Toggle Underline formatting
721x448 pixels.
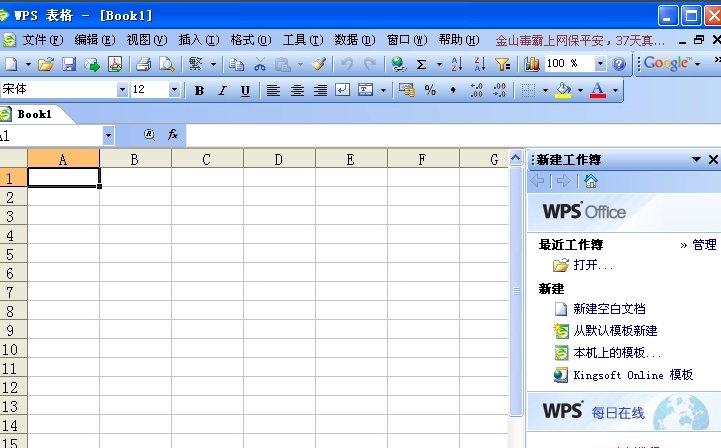click(x=246, y=91)
